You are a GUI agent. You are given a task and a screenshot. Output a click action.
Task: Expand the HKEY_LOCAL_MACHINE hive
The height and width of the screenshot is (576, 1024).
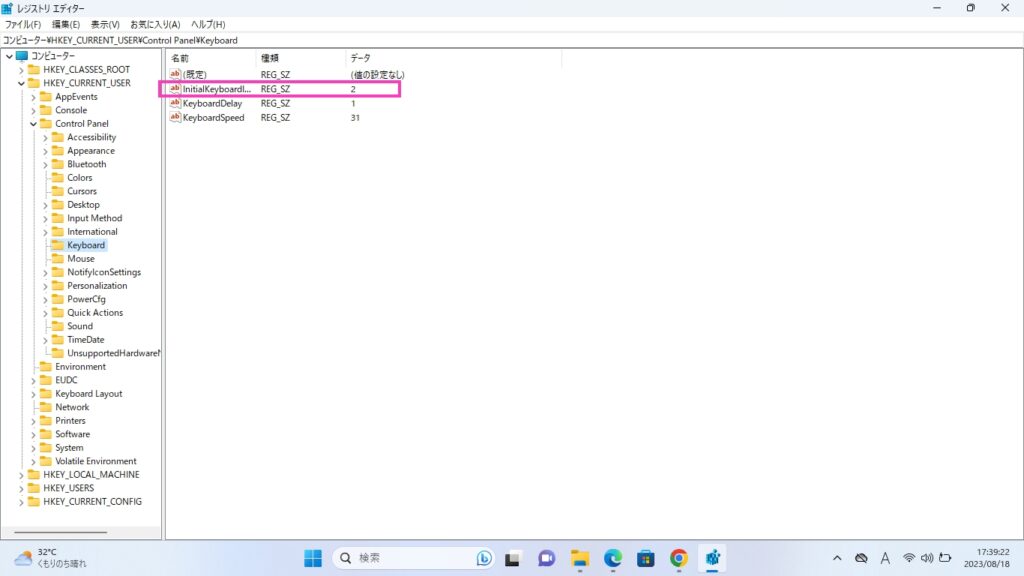(21, 475)
